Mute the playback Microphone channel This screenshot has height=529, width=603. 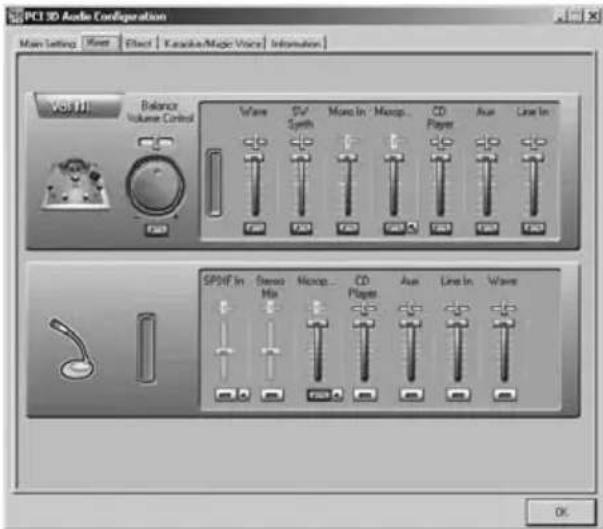coord(394,228)
